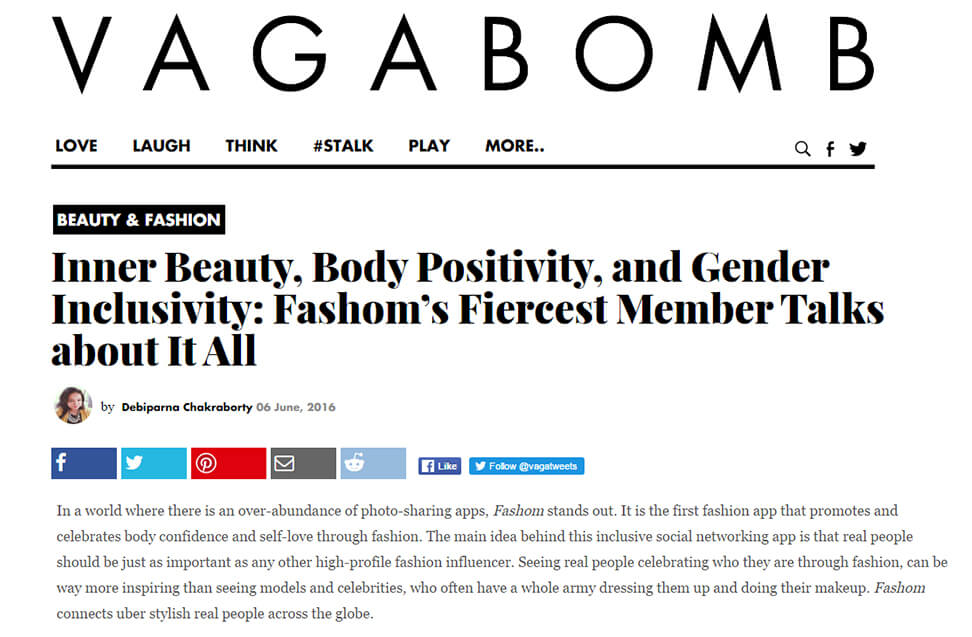
Task: Go to the THINK section
Action: coord(251,146)
